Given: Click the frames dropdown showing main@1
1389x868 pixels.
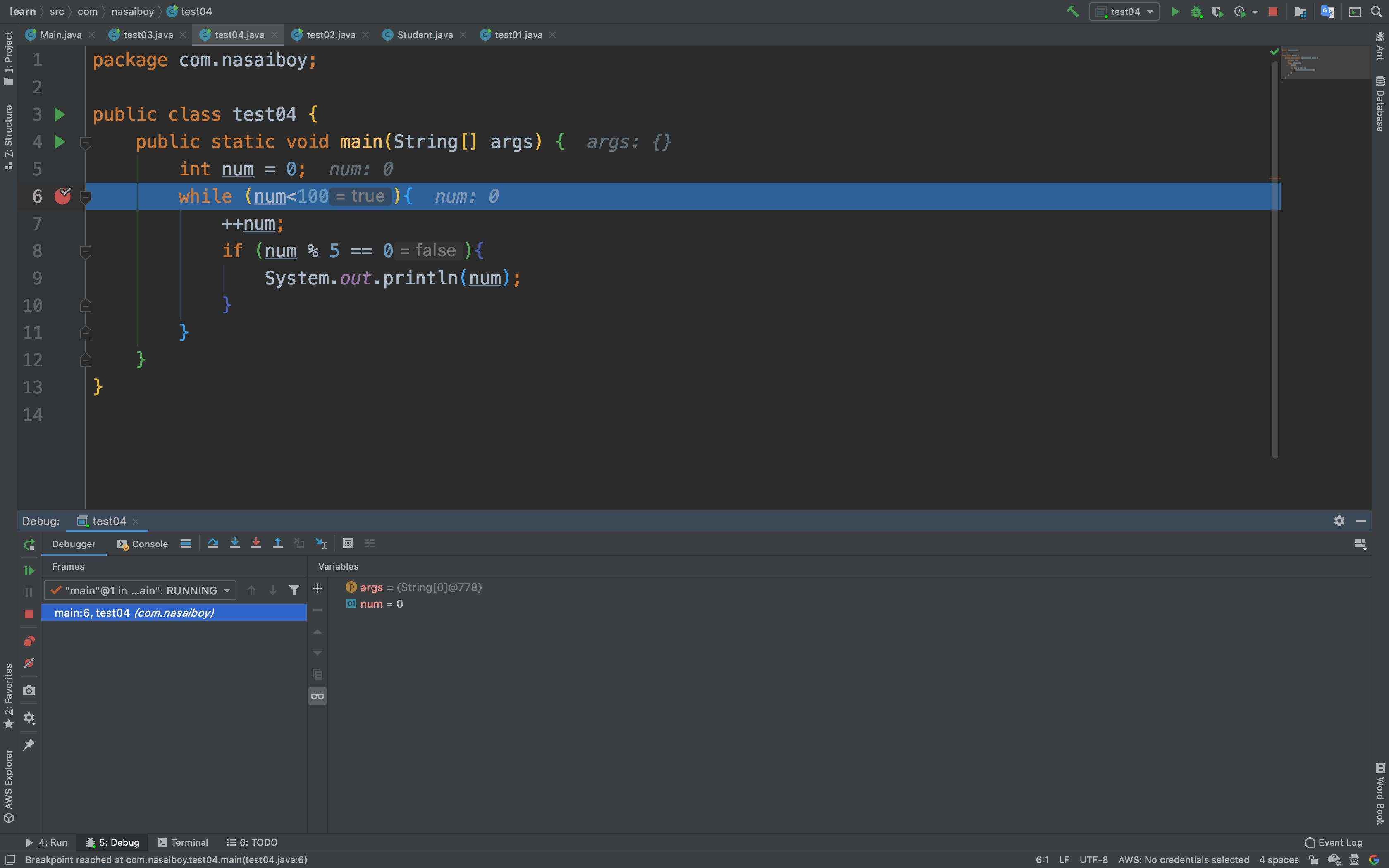Looking at the screenshot, I should pos(141,590).
